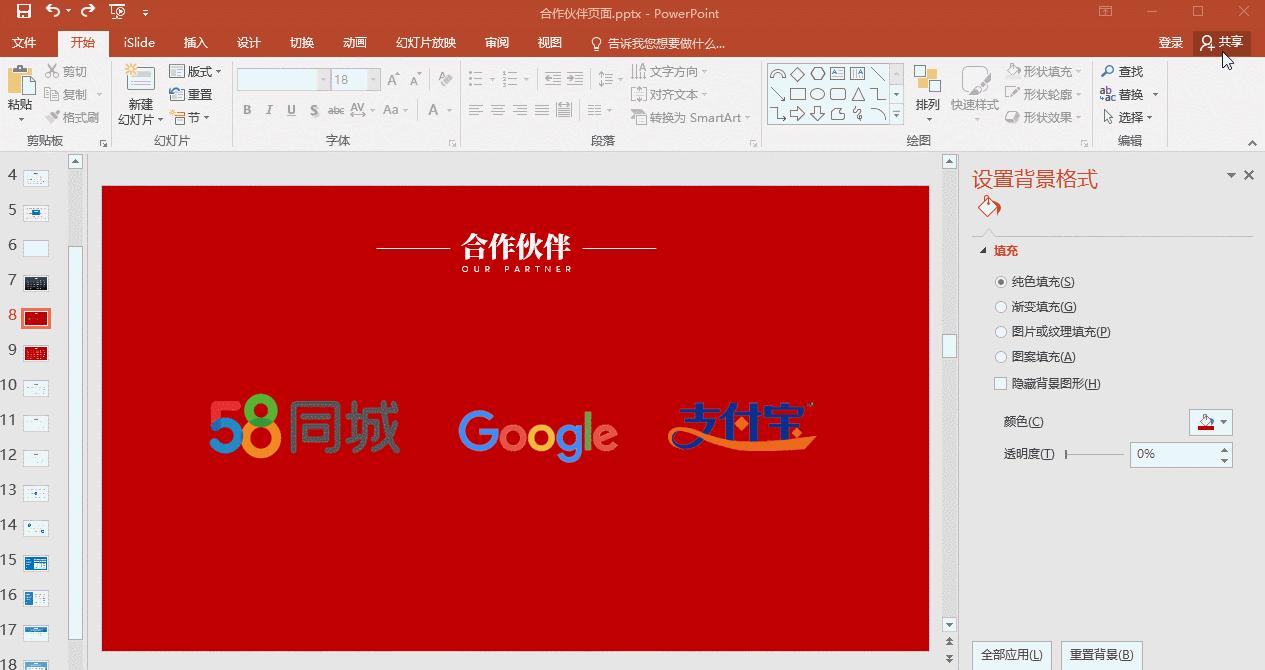
Task: Click the Reset (重置) slide icon
Action: [x=177, y=94]
